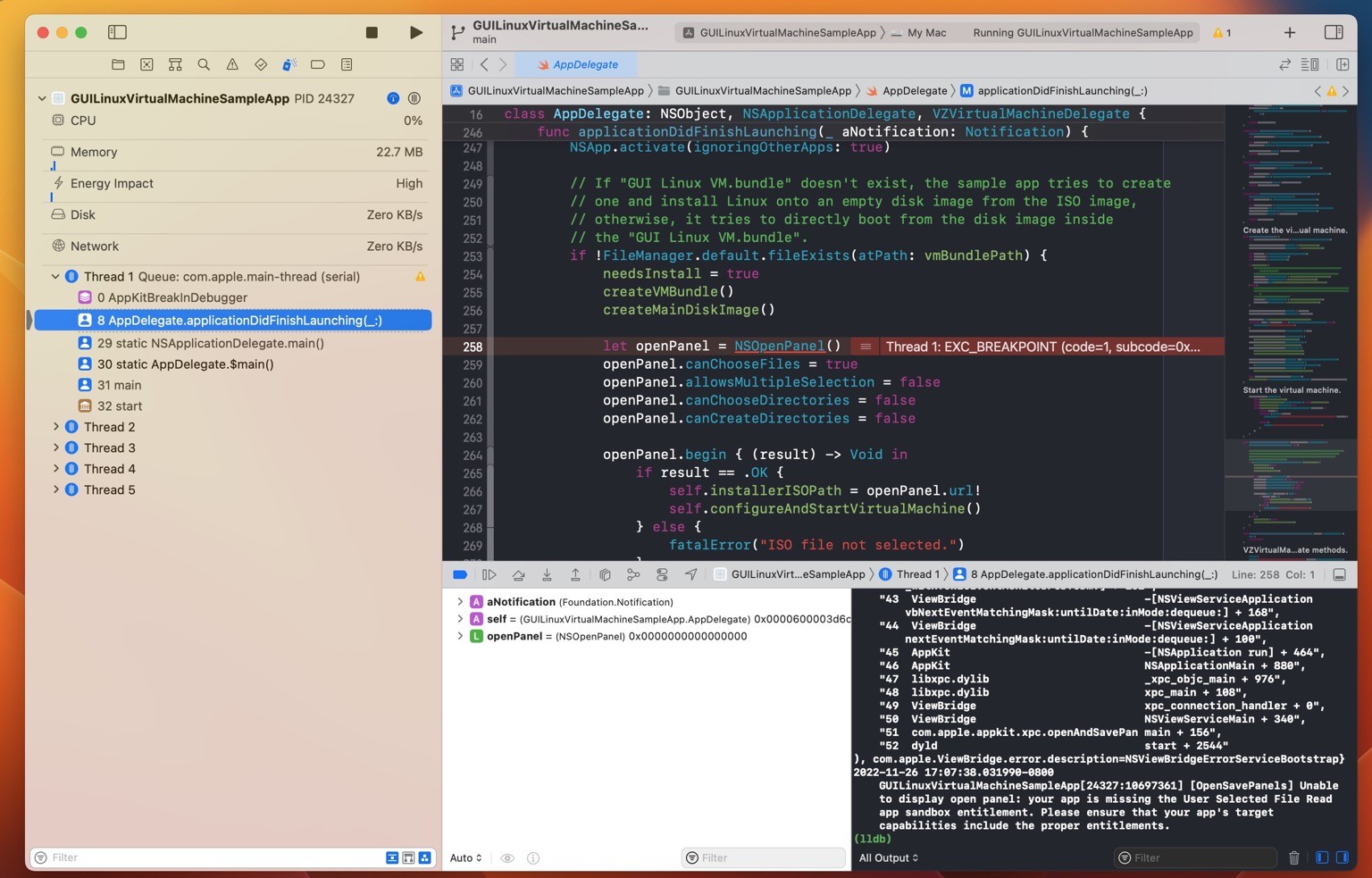Open the Find navigator magnifier icon
1372x878 pixels.
pos(204,64)
